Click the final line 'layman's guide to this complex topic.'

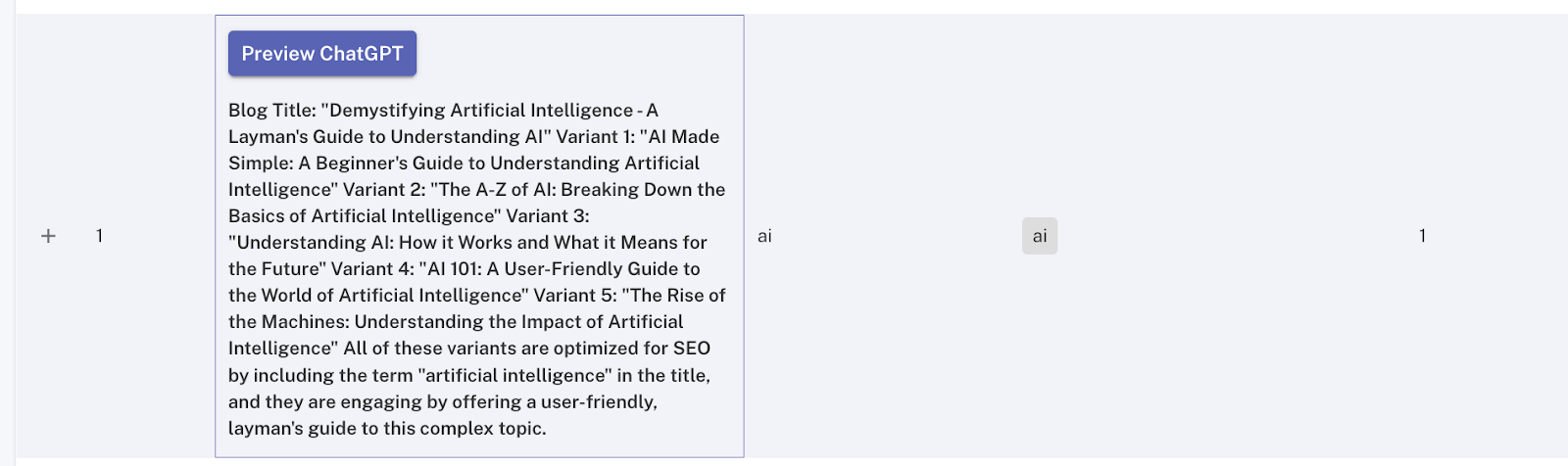coord(387,429)
